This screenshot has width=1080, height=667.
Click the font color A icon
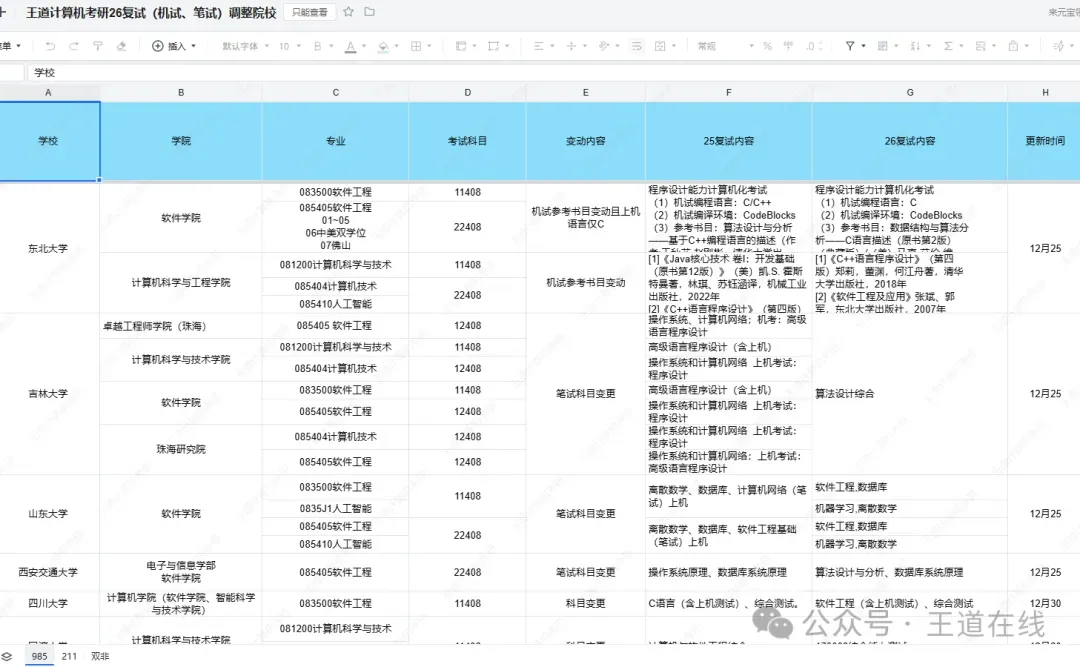tap(351, 46)
